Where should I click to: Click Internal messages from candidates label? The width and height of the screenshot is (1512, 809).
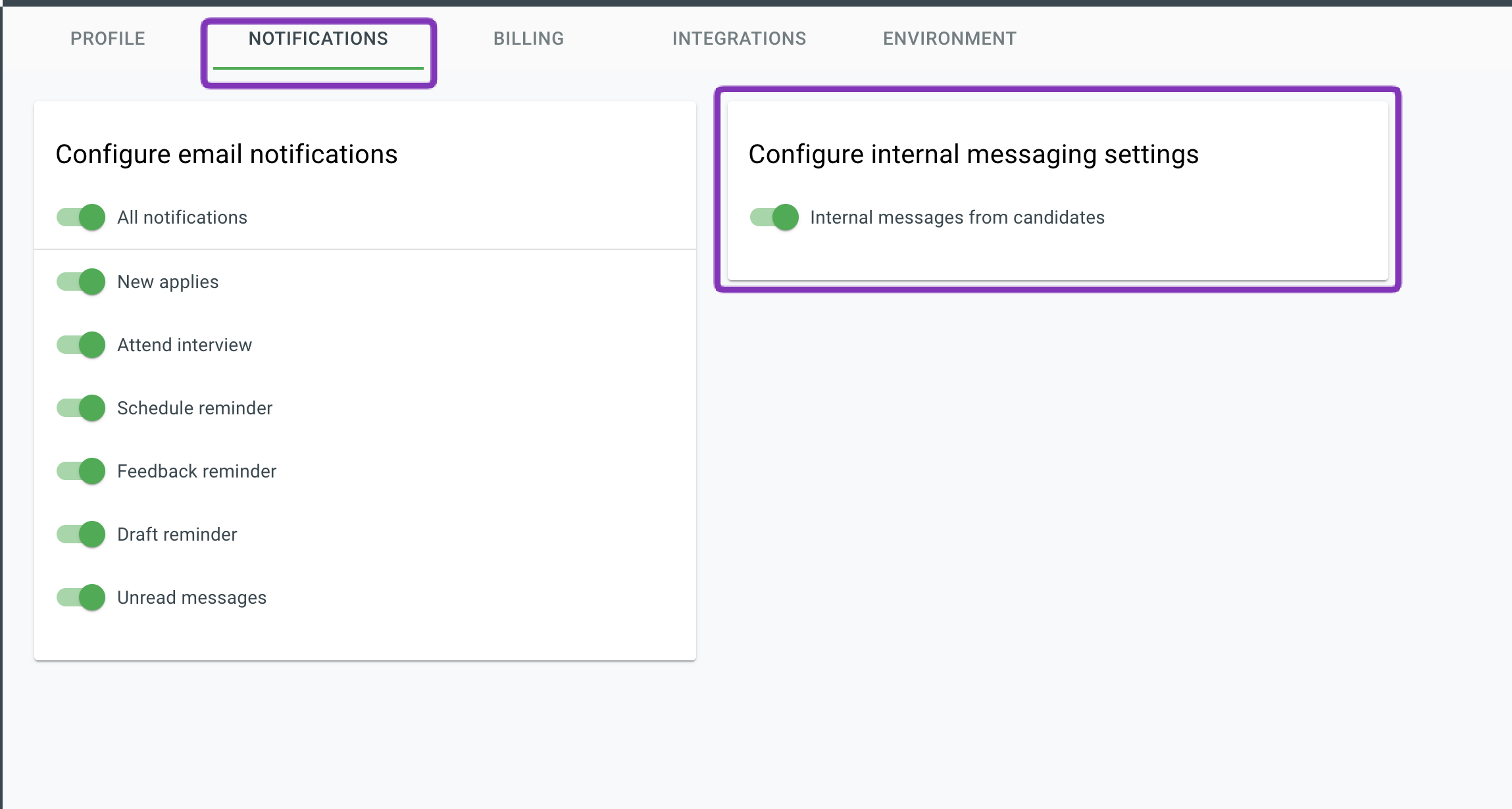(957, 218)
